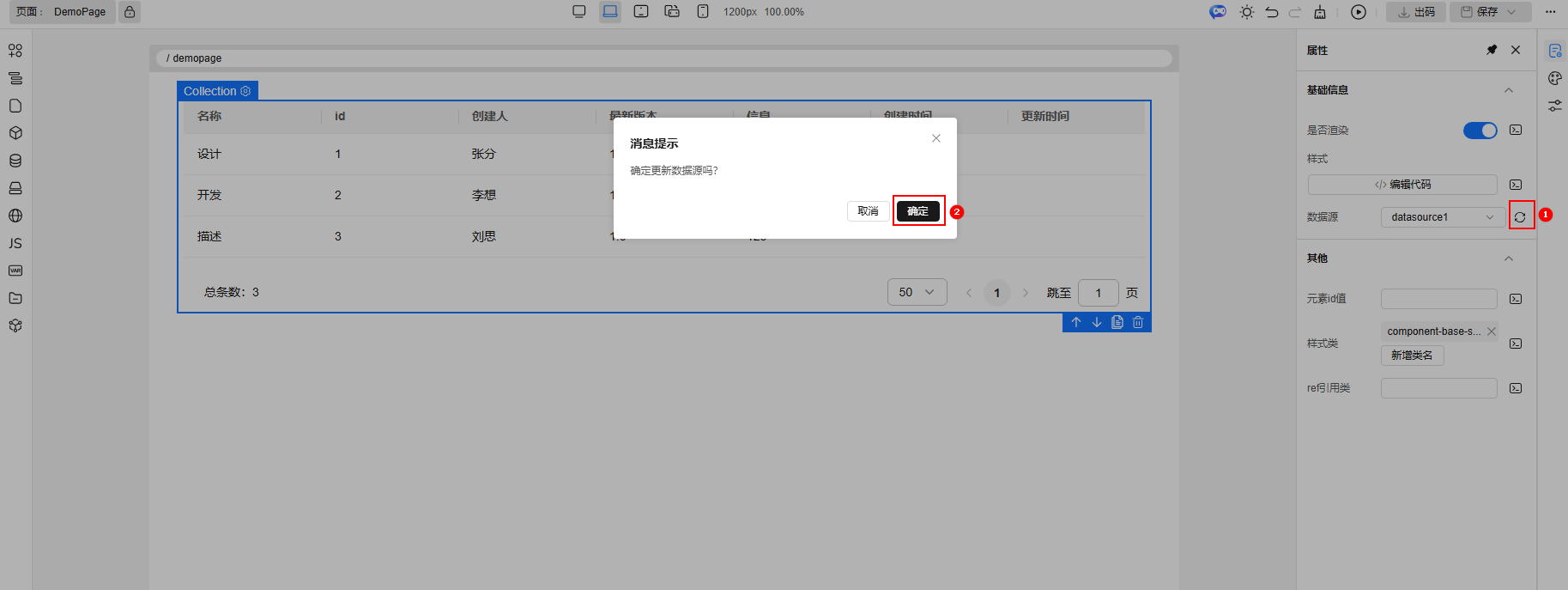This screenshot has height=590, width=1568.
Task: Toggle the 是否渲染 switch
Action: (x=1480, y=131)
